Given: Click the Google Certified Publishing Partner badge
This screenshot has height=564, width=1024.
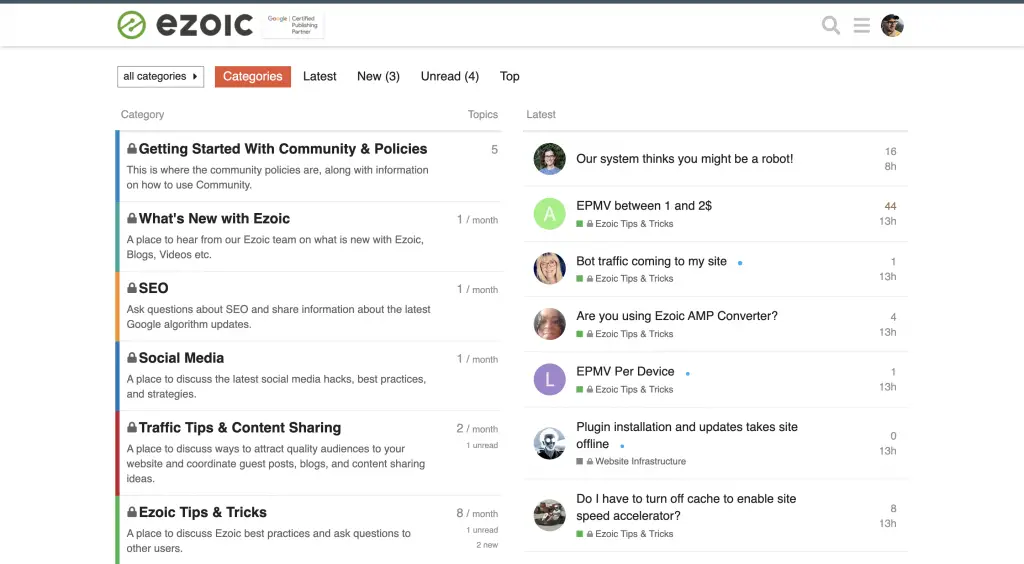Looking at the screenshot, I should (x=293, y=25).
